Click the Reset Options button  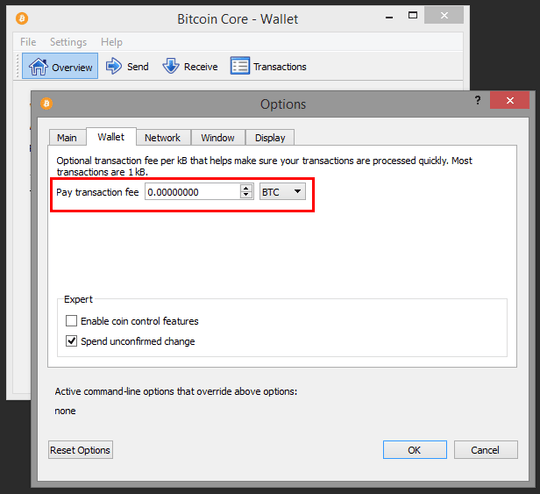(80, 450)
